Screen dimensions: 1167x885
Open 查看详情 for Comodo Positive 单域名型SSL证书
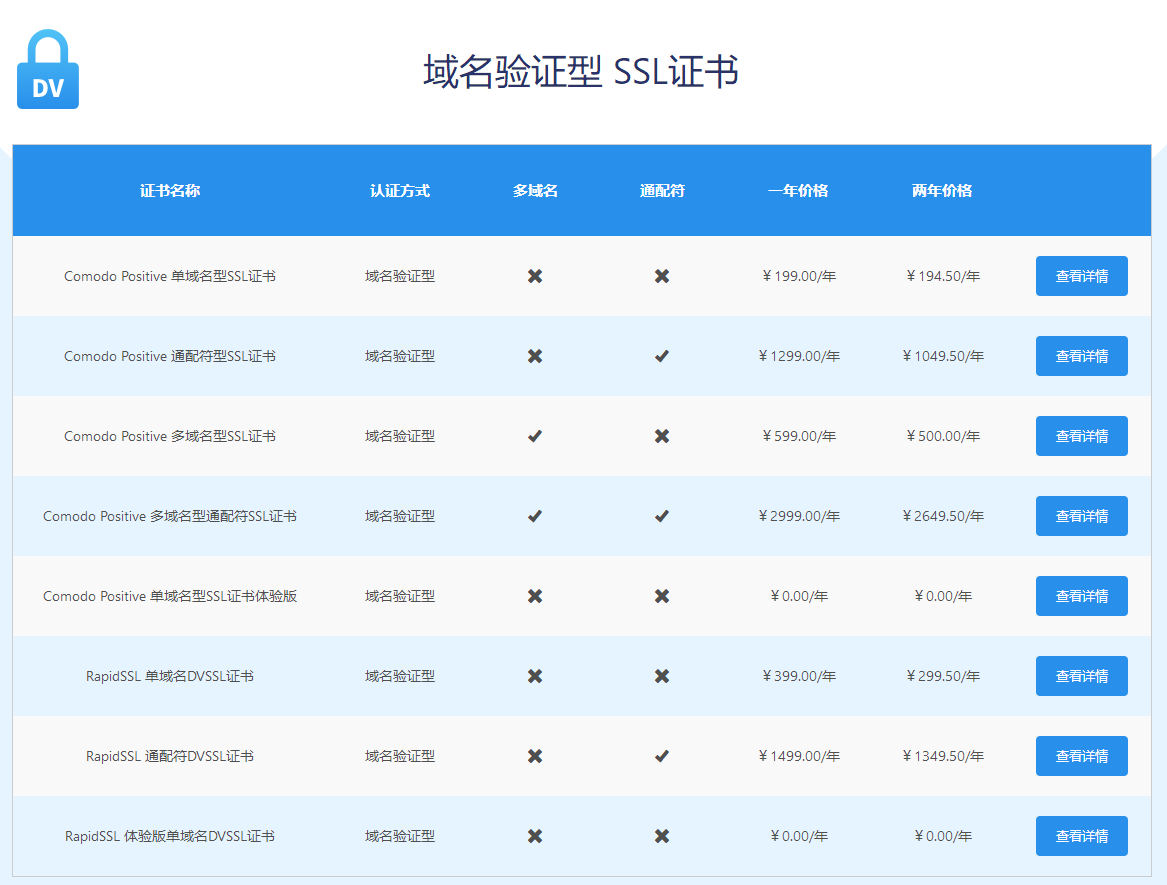point(1081,276)
